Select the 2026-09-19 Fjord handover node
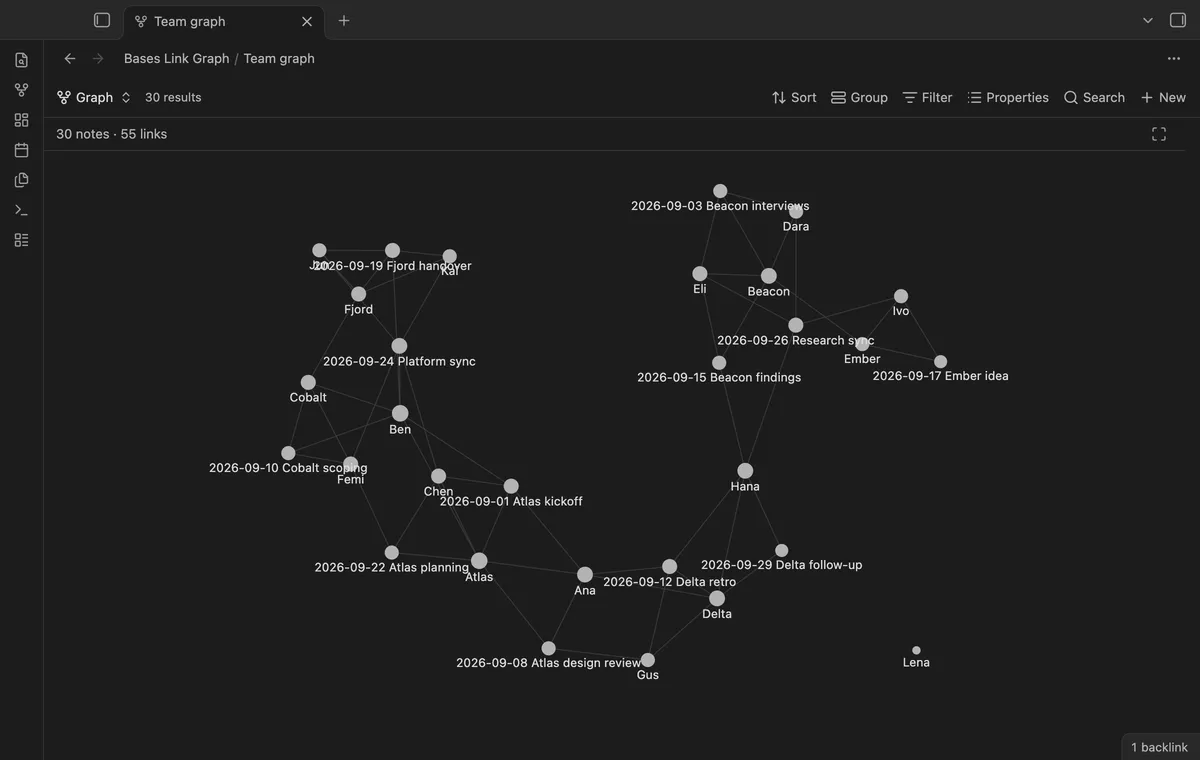Image resolution: width=1200 pixels, height=760 pixels. [393, 250]
